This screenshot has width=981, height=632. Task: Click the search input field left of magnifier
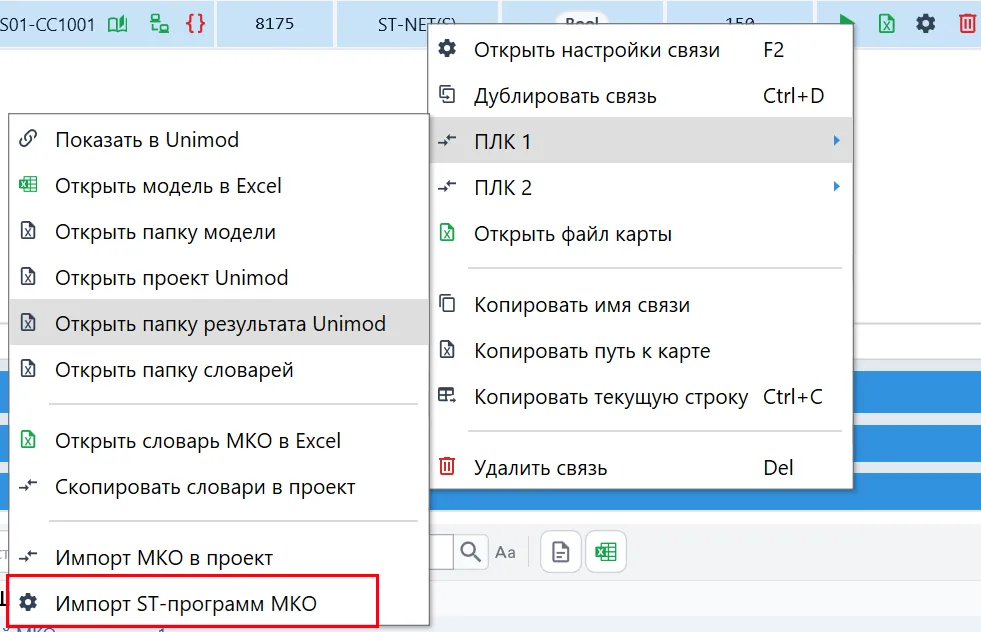tap(440, 552)
